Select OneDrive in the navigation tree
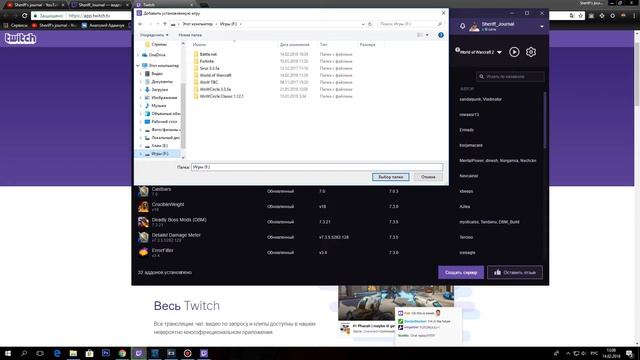The image size is (640, 360). coord(157,55)
